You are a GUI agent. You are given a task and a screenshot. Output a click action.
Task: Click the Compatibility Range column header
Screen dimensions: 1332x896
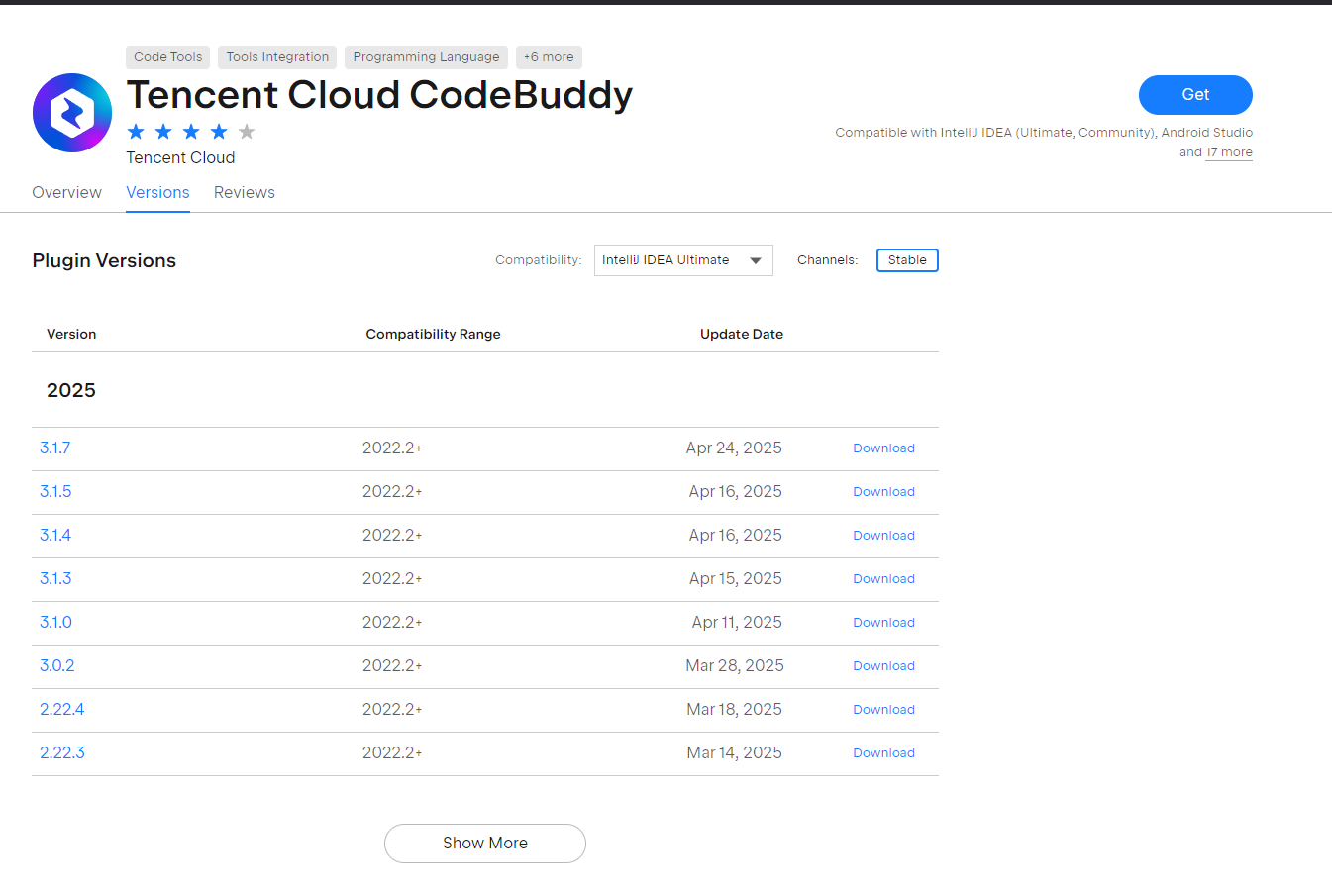[433, 334]
